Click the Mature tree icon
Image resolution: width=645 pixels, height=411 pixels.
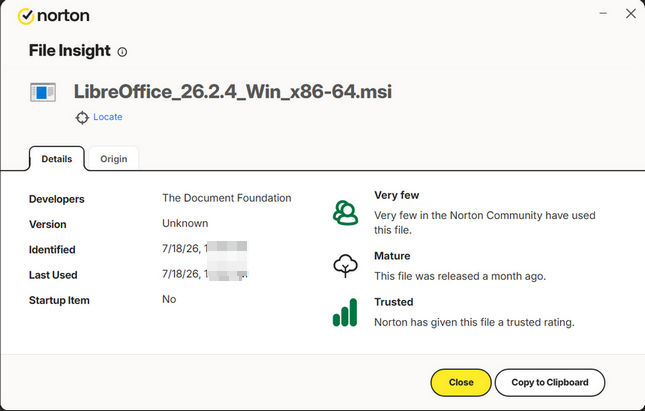click(x=346, y=266)
